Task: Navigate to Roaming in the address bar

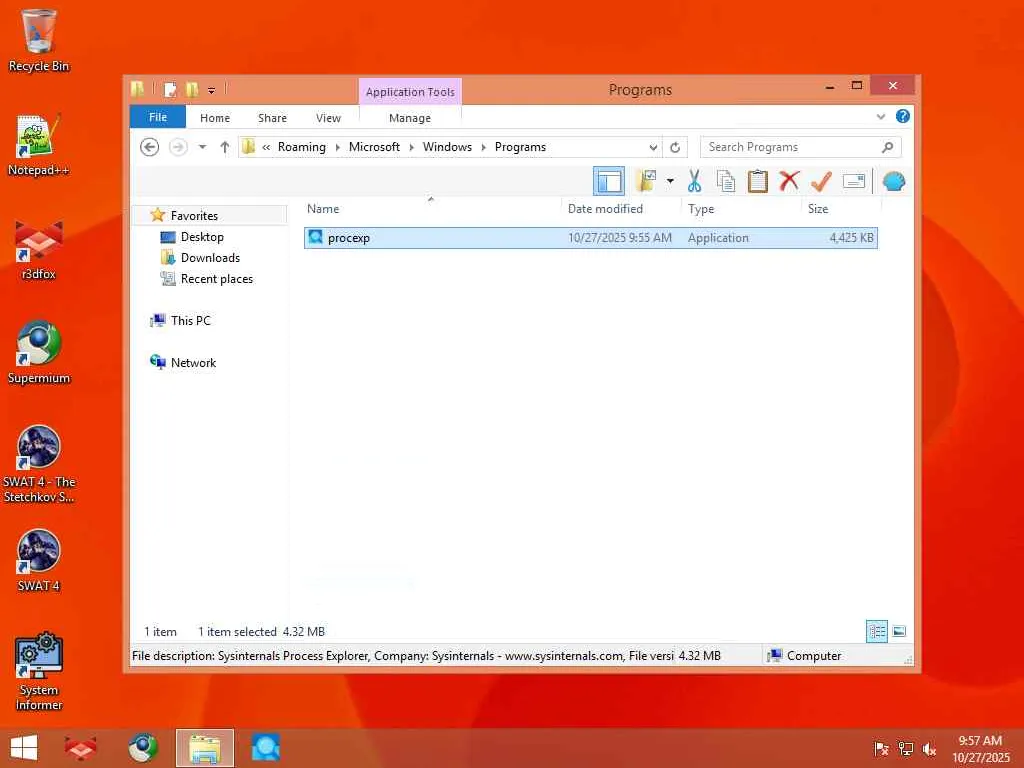Action: pyautogui.click(x=302, y=147)
